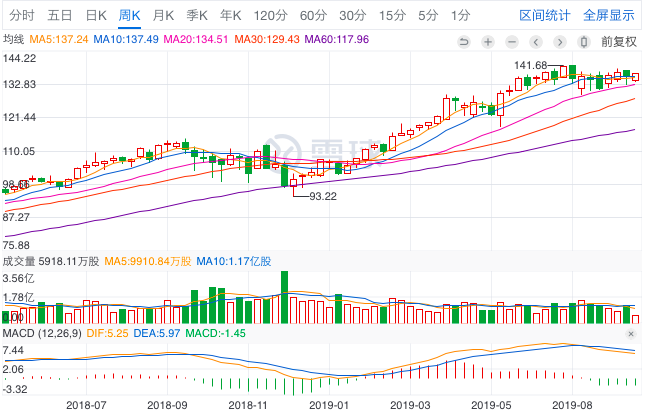653x417 pixels.
Task: Click the DEA:5.97 value
Action: [157, 334]
